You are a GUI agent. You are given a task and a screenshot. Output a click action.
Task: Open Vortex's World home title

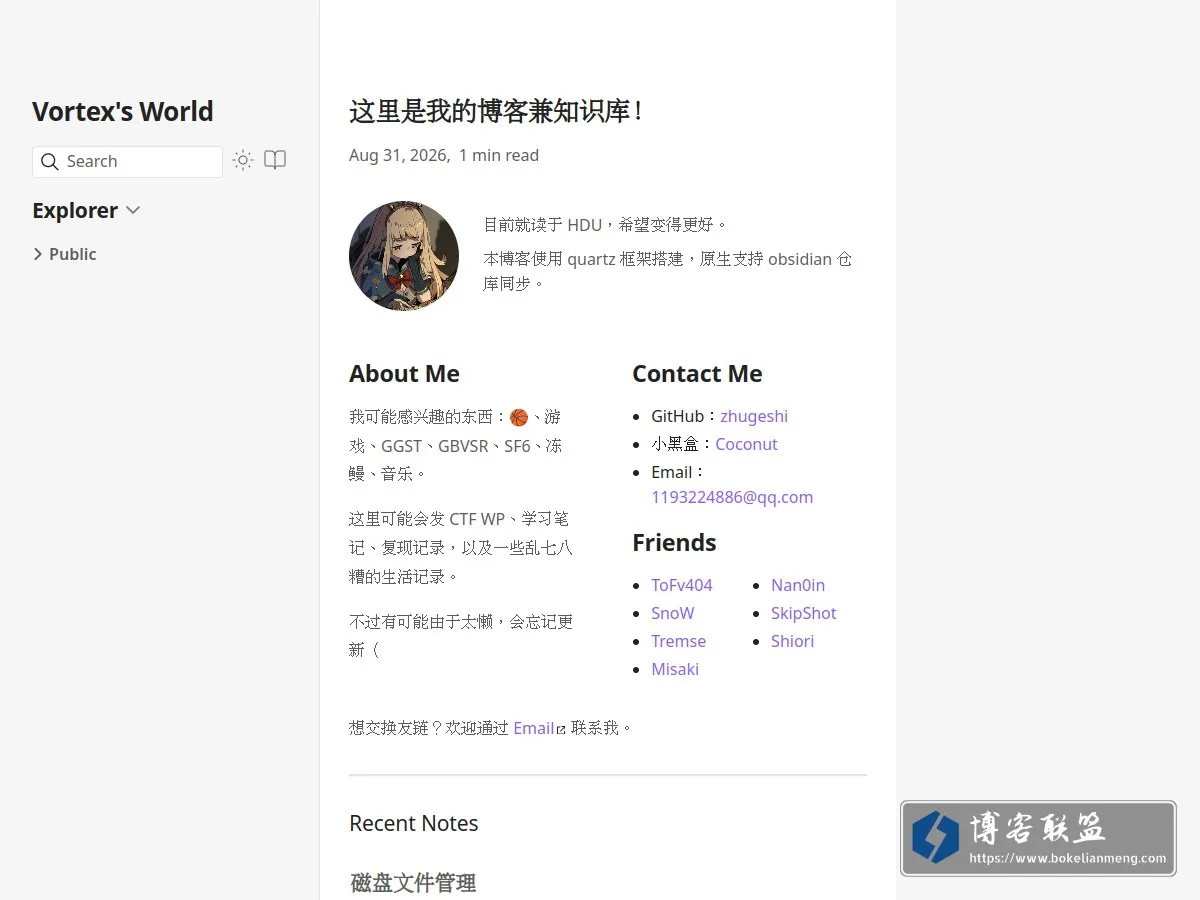pos(122,111)
